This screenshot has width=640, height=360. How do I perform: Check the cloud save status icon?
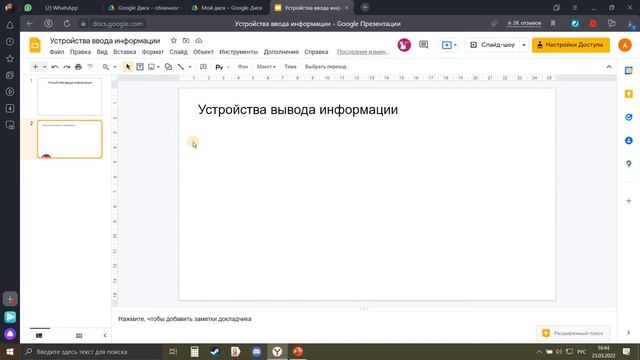click(x=199, y=40)
